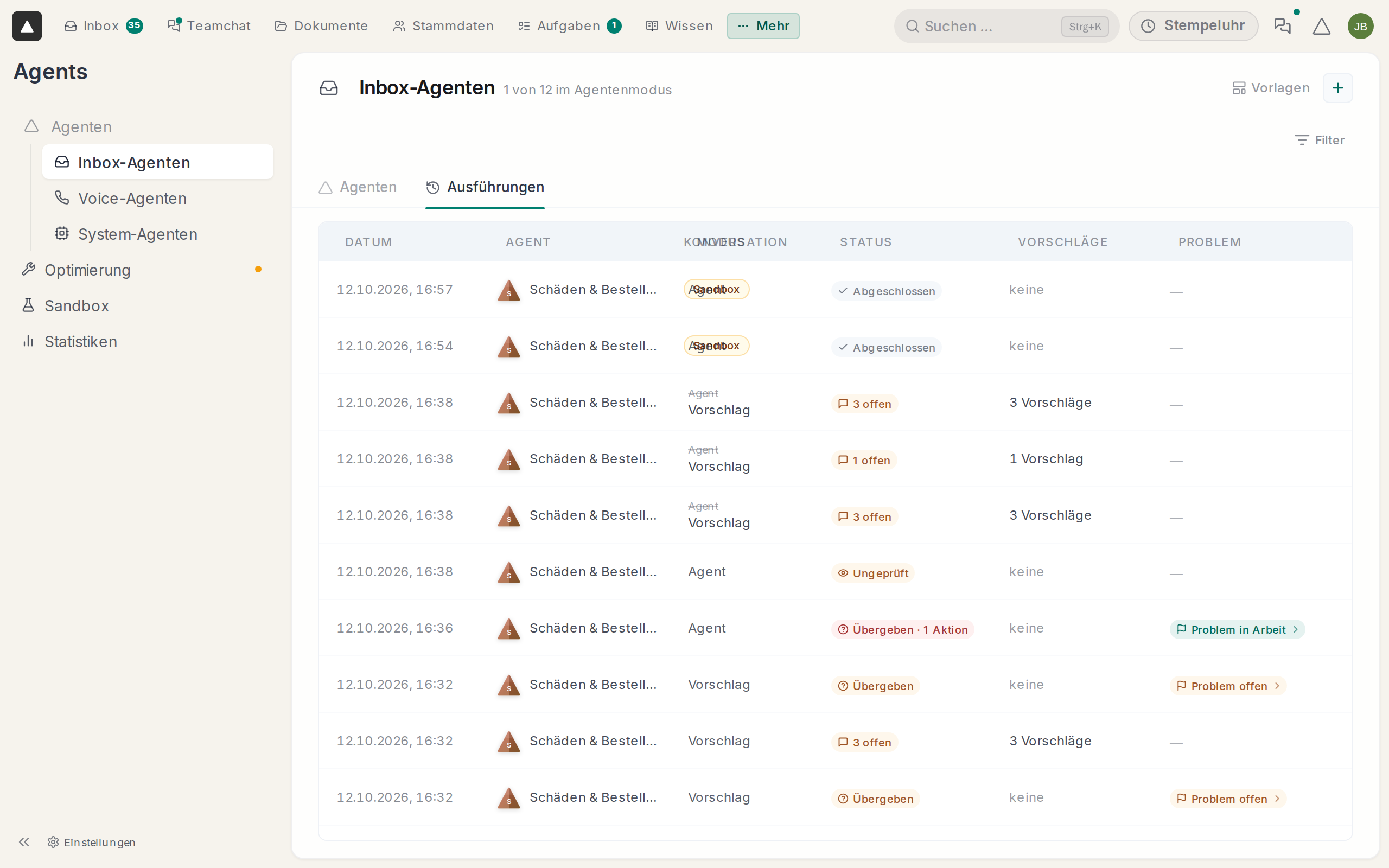
Task: Open Einstellungen at the bottom of the sidebar
Action: 92,842
